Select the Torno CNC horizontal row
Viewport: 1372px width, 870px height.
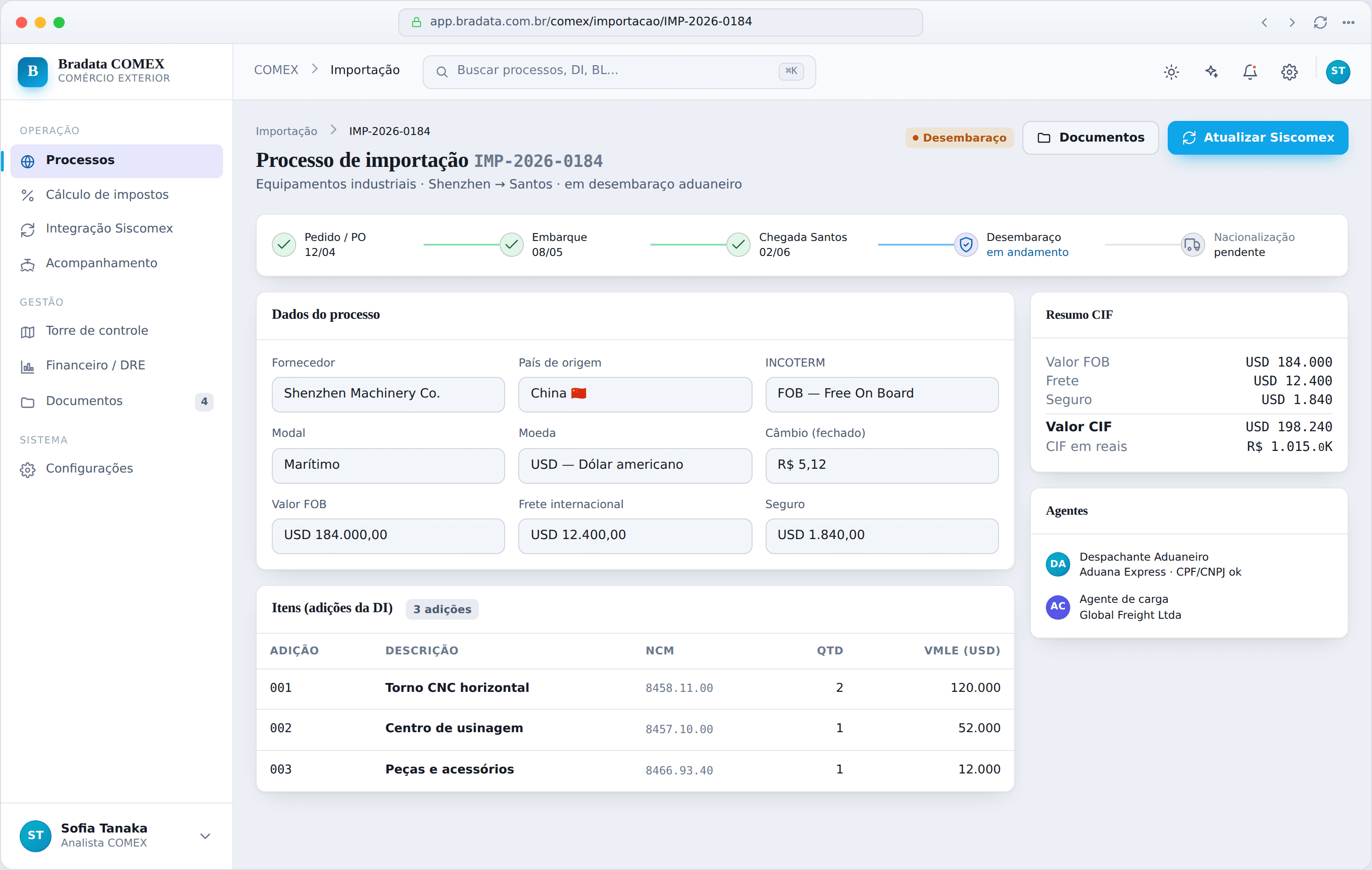tap(635, 688)
